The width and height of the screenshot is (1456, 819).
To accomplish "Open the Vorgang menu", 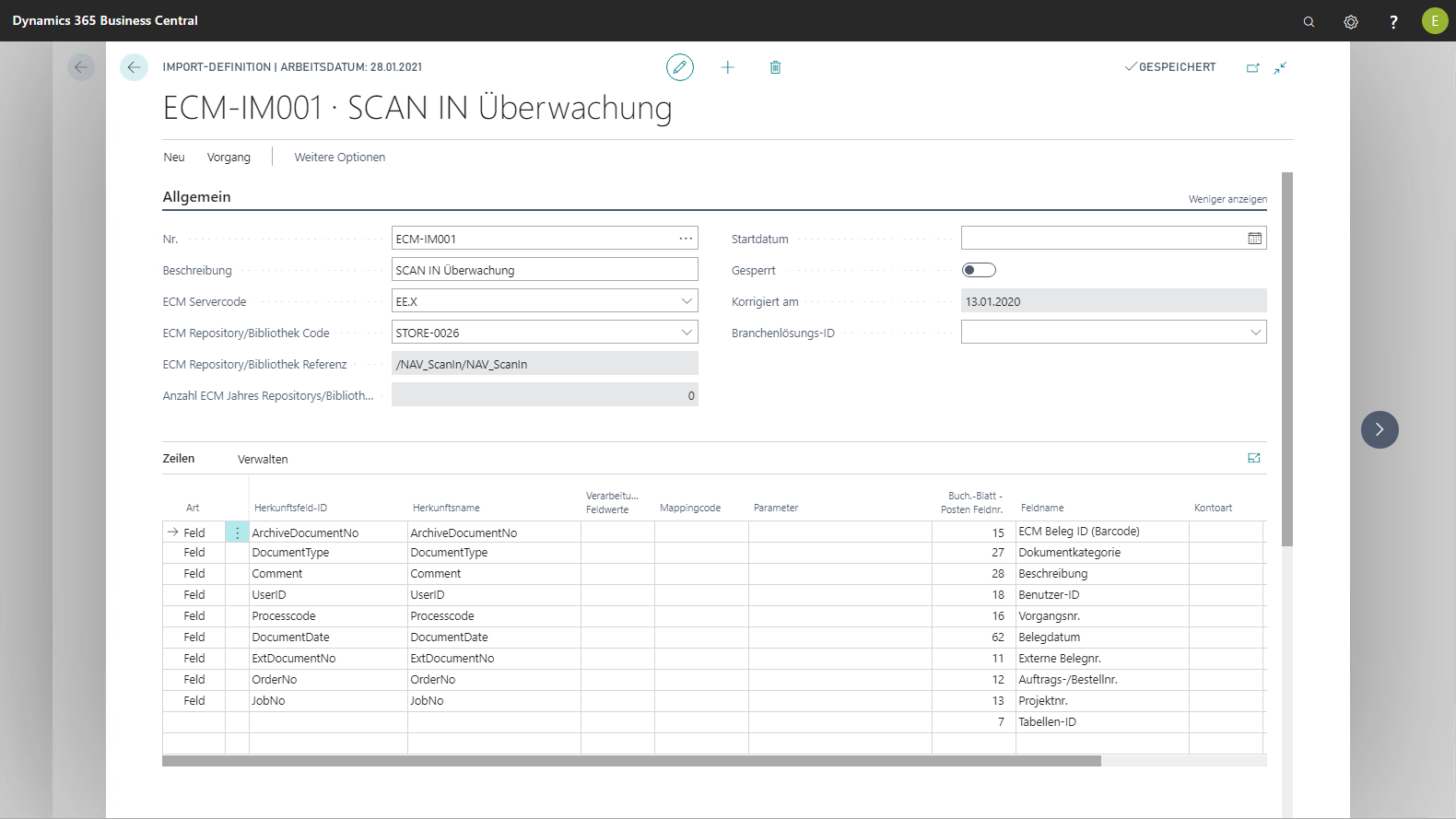I will [229, 158].
